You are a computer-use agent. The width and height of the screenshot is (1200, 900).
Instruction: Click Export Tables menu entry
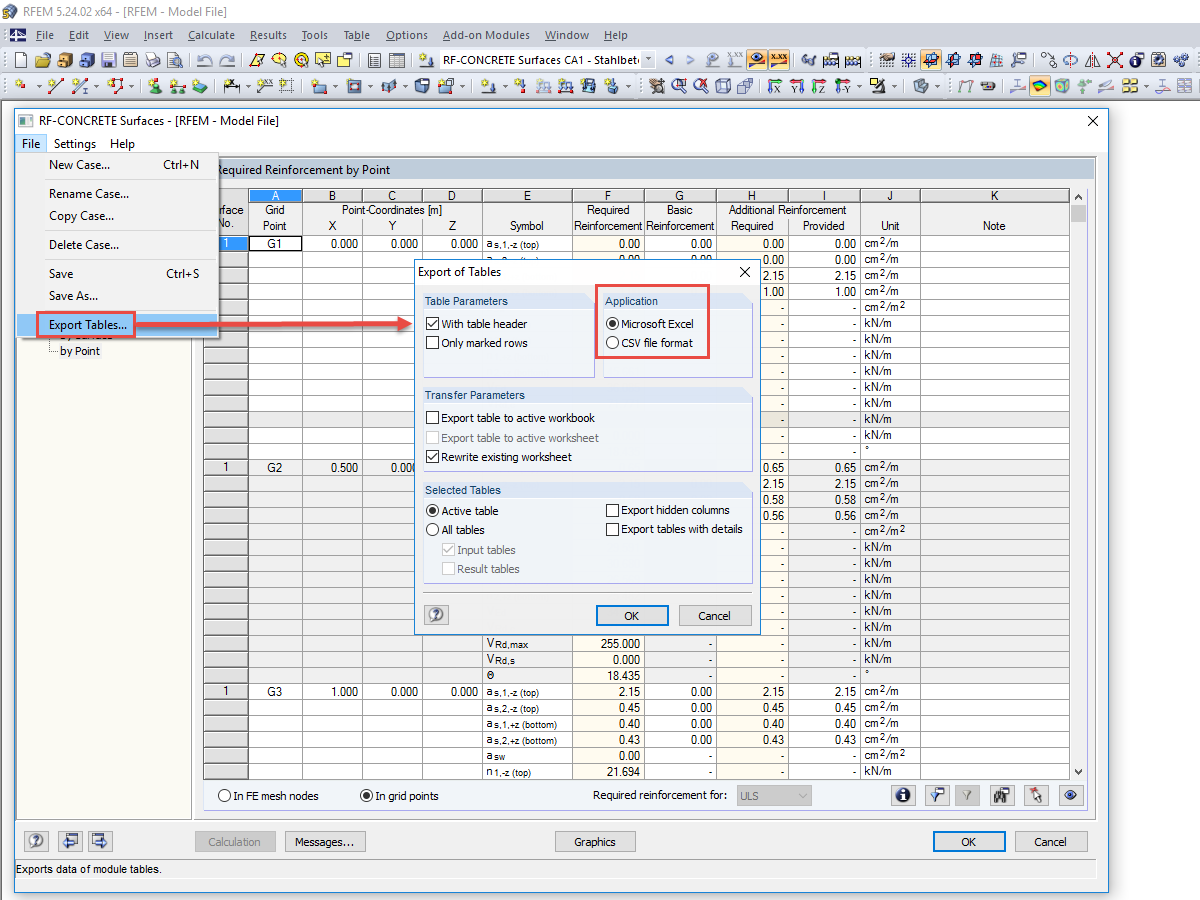pos(118,325)
